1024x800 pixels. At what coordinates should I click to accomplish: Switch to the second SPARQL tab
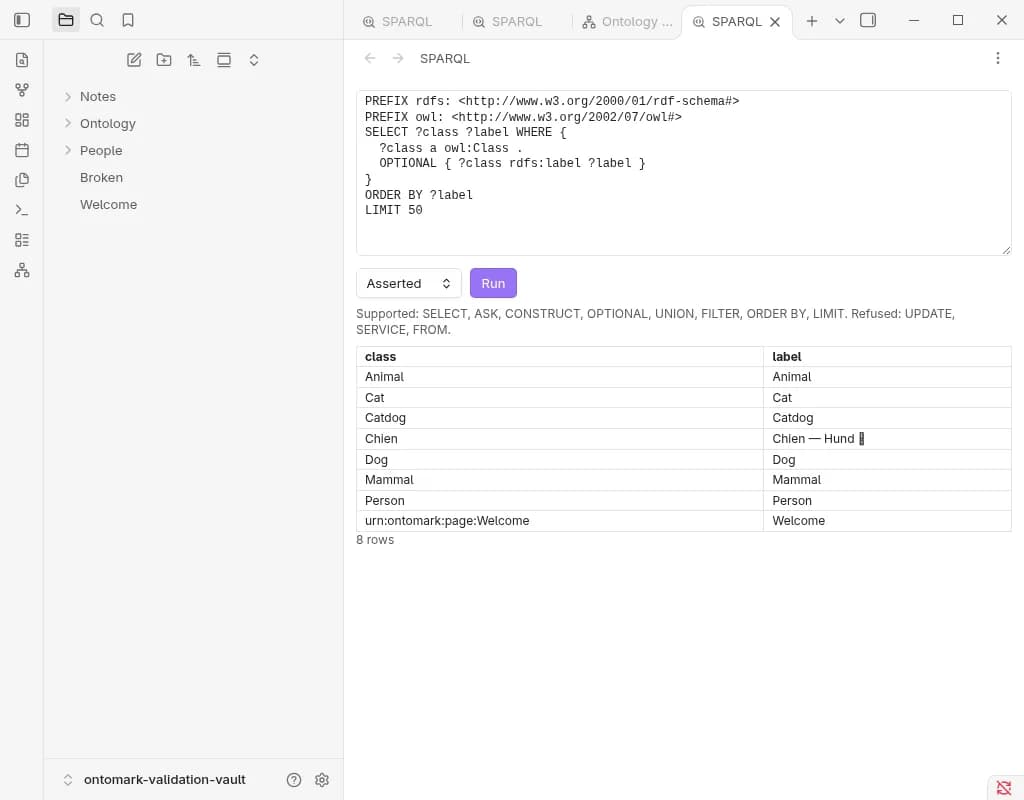click(x=508, y=22)
